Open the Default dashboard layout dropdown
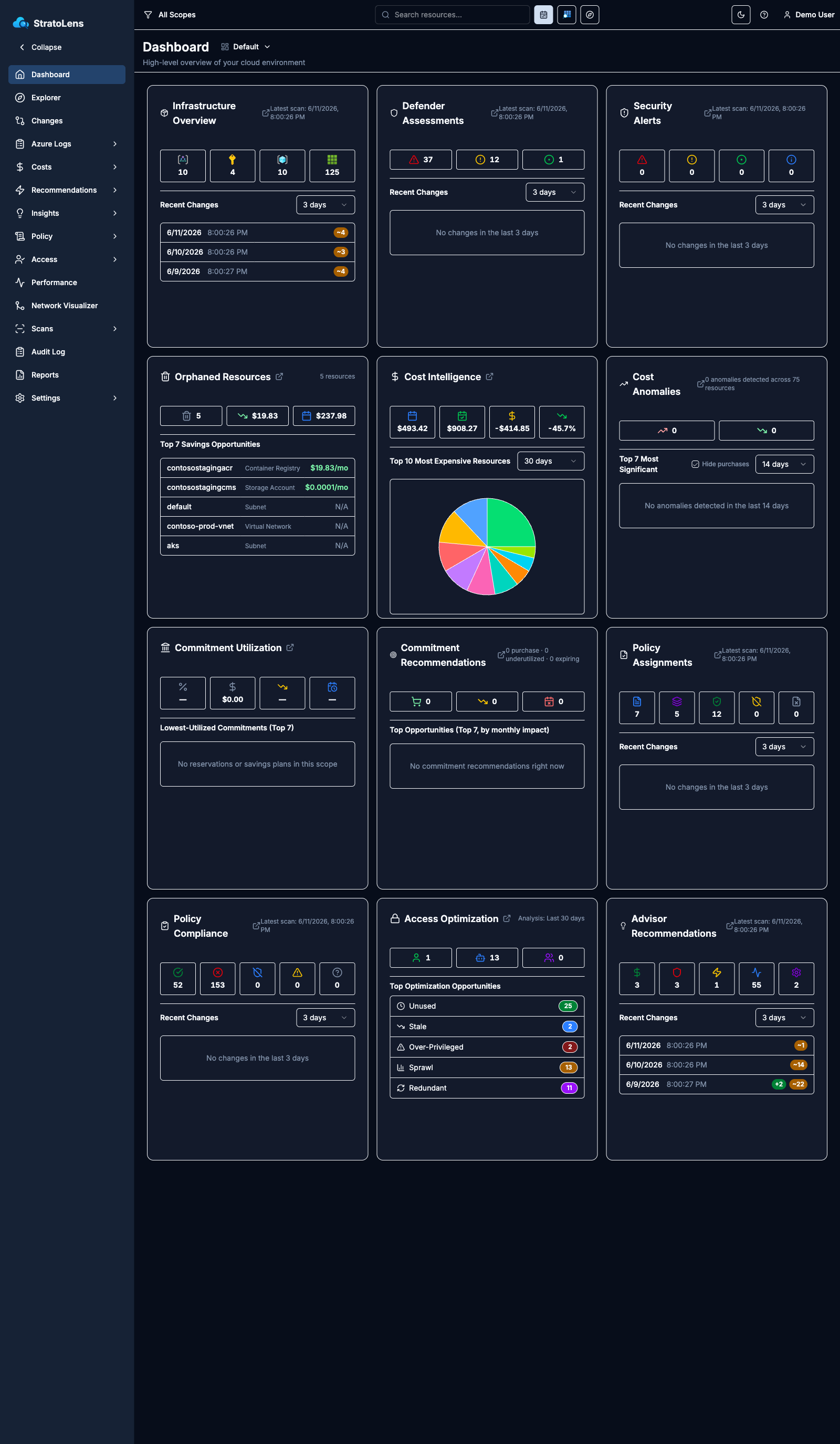Image resolution: width=840 pixels, height=1444 pixels. 246,47
